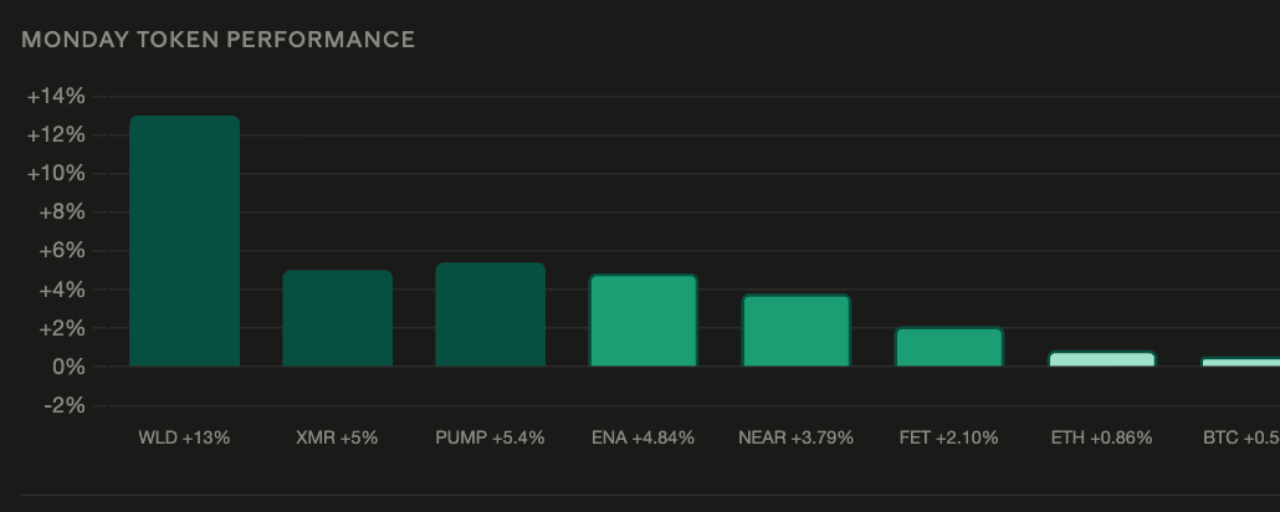The width and height of the screenshot is (1280, 512).
Task: Click the ETH bar in the chart
Action: point(1102,358)
